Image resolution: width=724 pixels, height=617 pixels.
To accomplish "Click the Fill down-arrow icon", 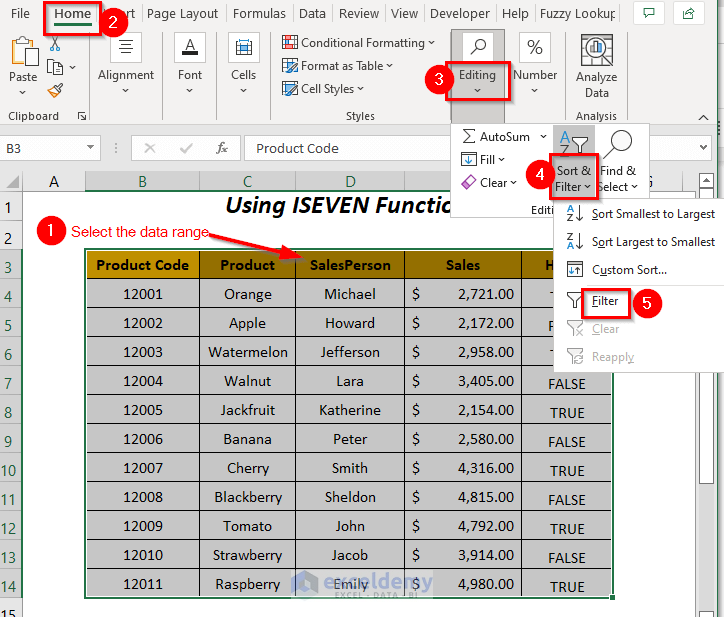I will coord(469,159).
